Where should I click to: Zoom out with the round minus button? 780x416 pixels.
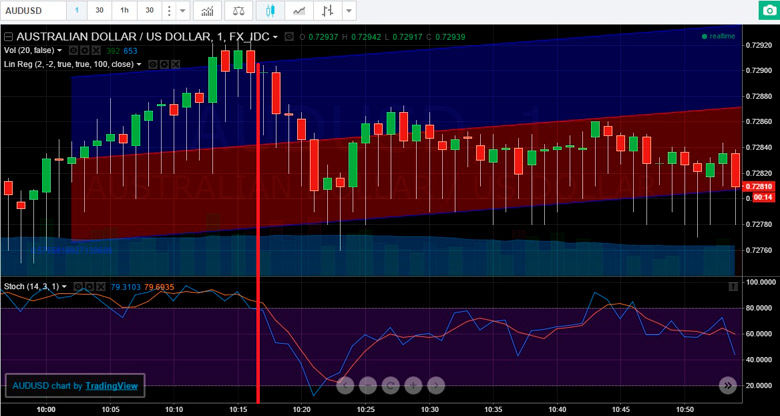(368, 385)
